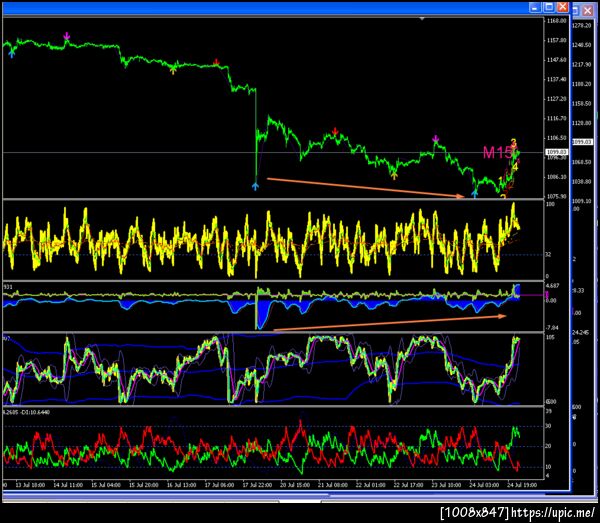Click the 17 Jul 22:00 time axis label
Screen dimensions: 600x523
(257, 485)
